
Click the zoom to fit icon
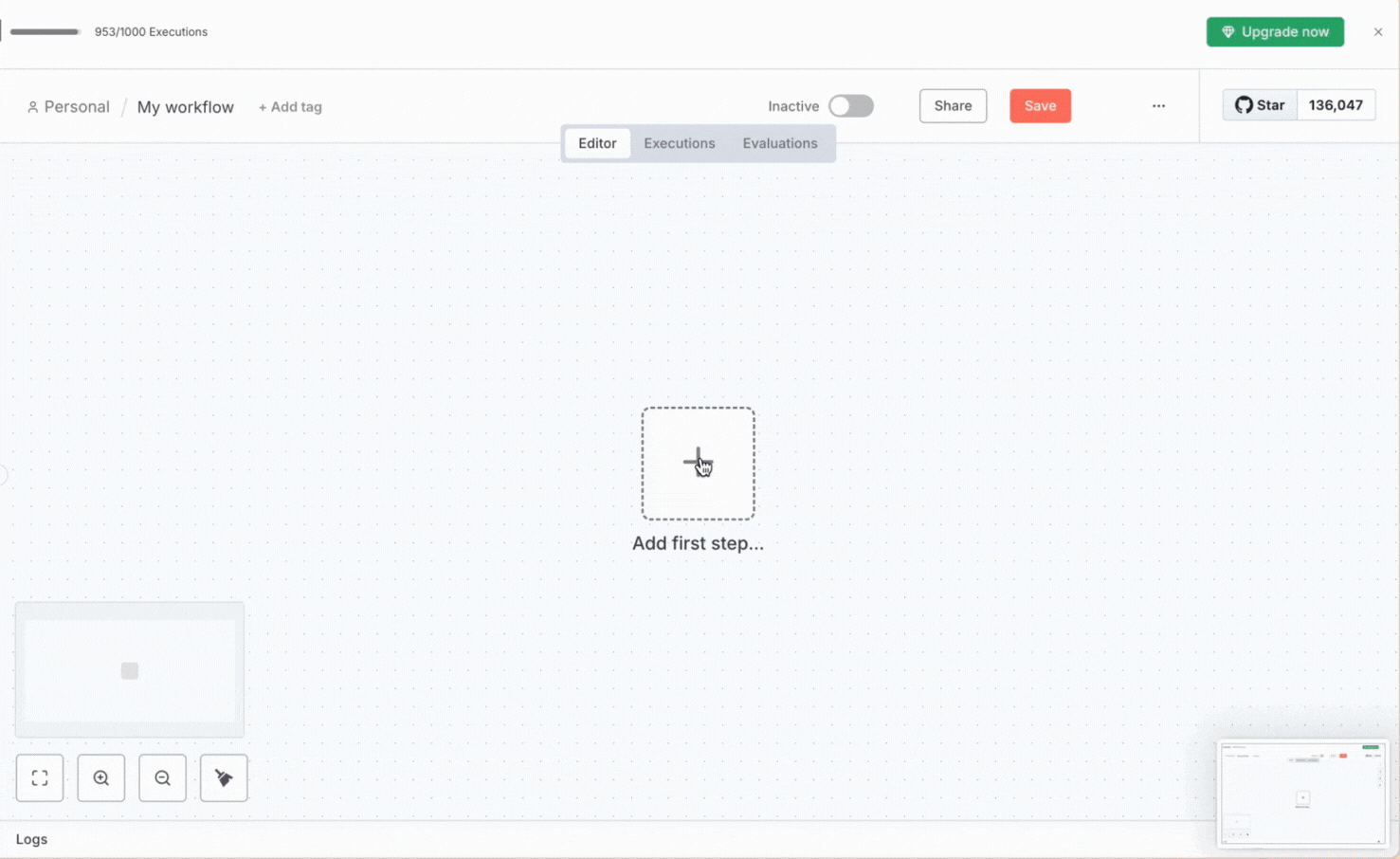40,777
